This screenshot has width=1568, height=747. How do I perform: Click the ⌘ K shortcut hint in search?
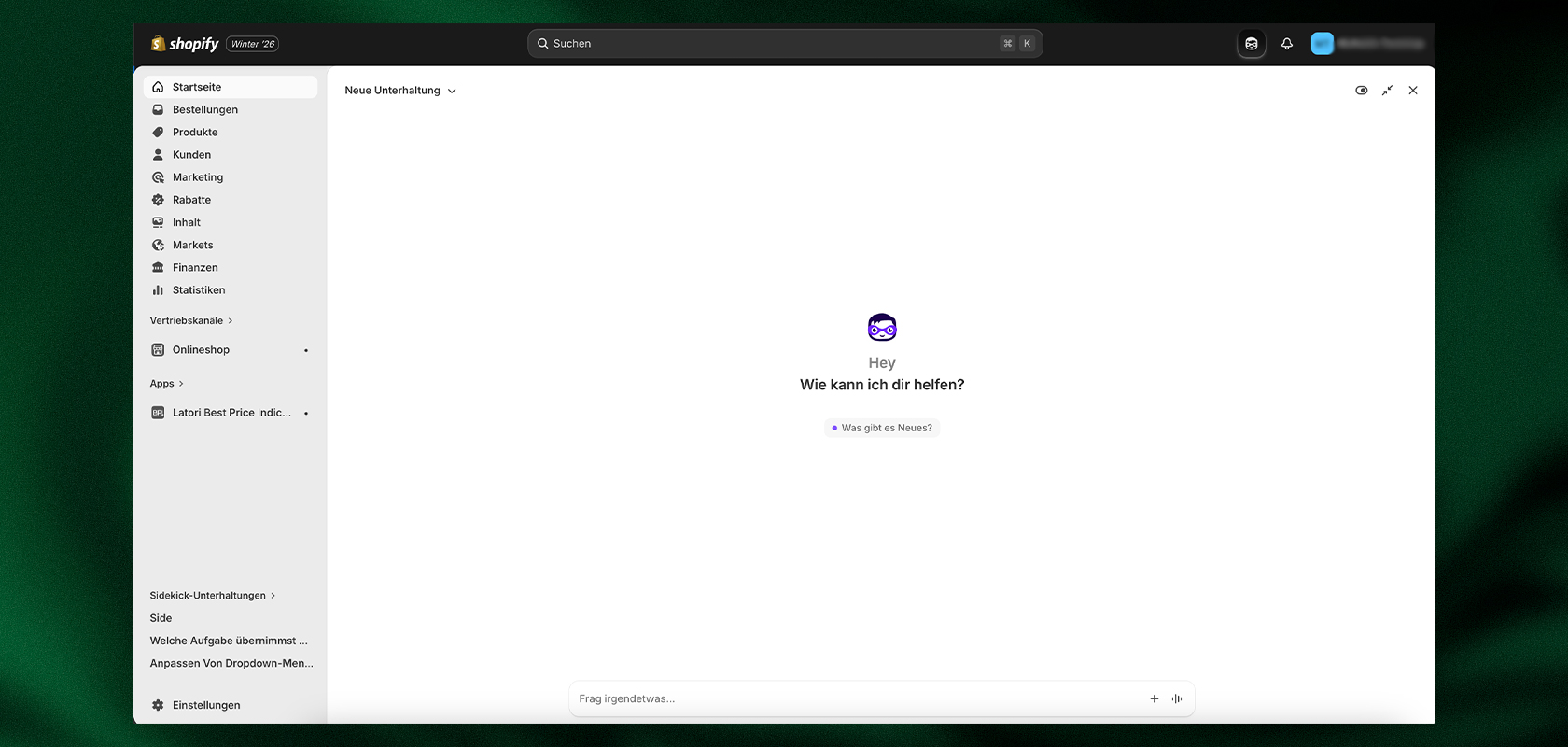[1017, 43]
